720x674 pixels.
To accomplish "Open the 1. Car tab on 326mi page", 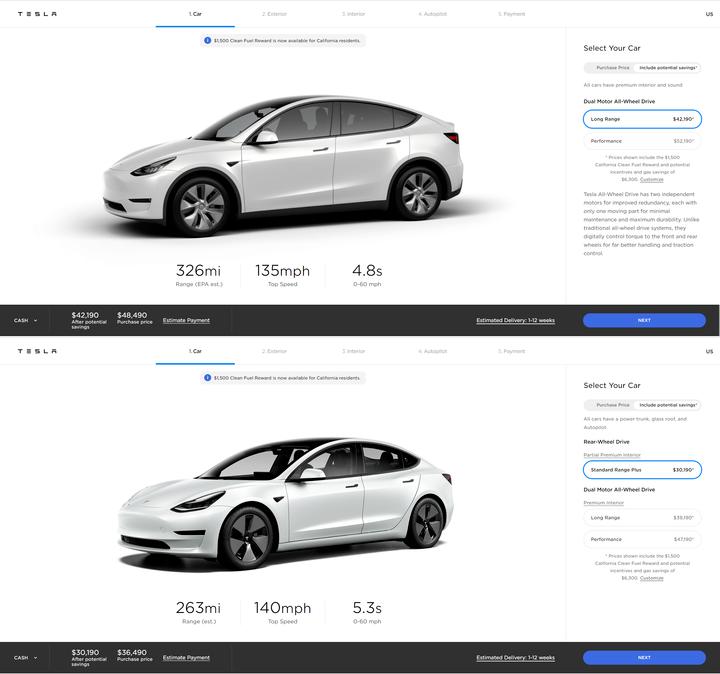I will [195, 14].
